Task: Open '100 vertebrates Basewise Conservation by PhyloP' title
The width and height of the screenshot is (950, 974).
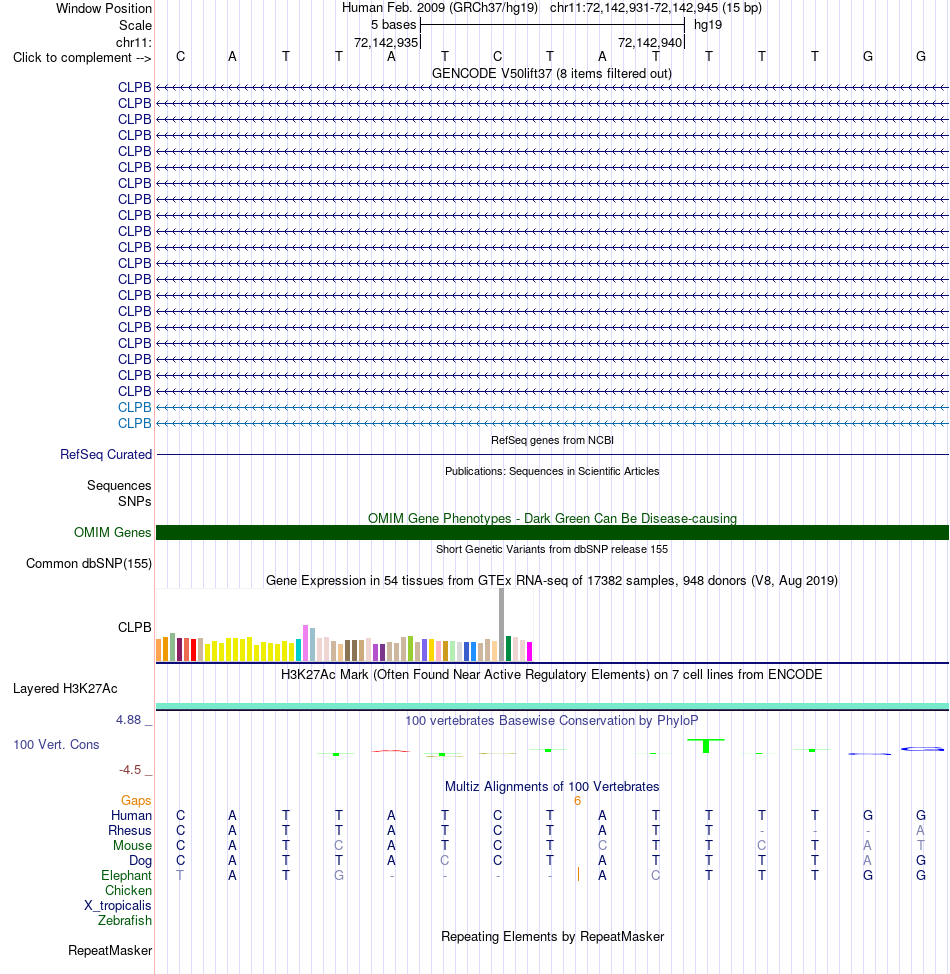Action: click(x=552, y=721)
